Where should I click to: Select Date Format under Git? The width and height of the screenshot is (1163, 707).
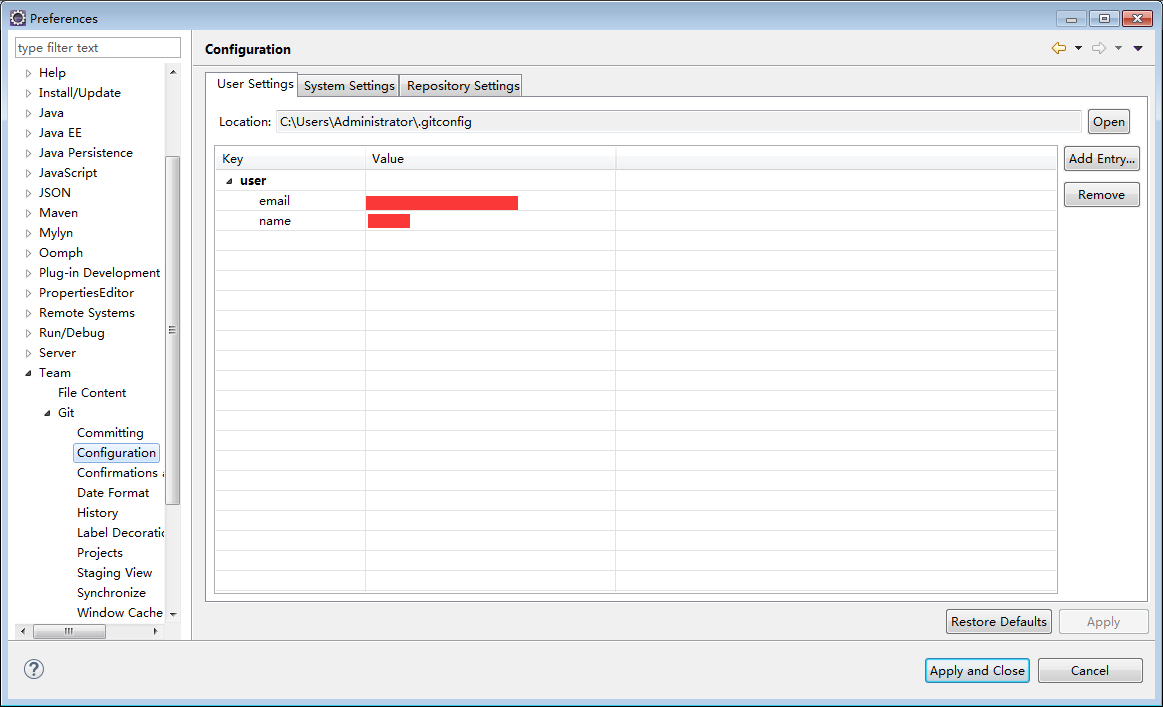tap(113, 493)
